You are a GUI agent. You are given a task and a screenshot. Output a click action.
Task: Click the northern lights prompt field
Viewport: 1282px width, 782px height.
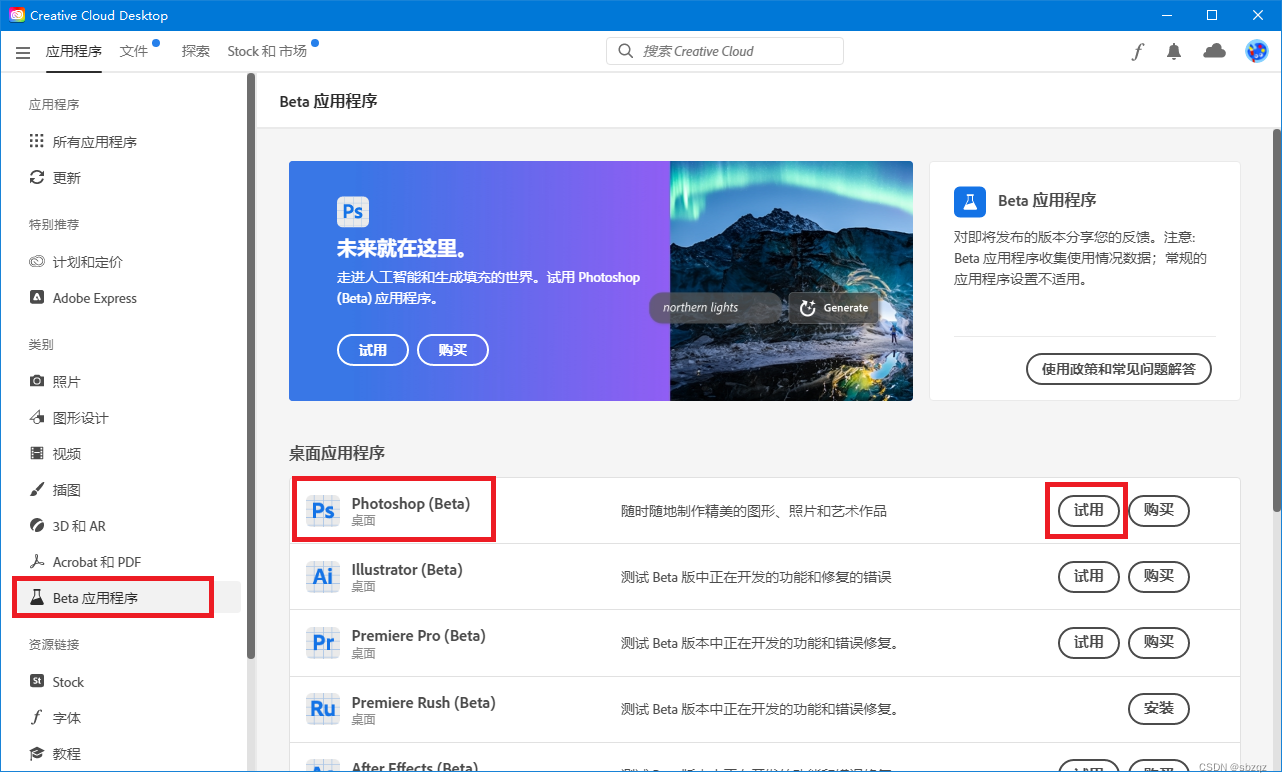point(715,308)
